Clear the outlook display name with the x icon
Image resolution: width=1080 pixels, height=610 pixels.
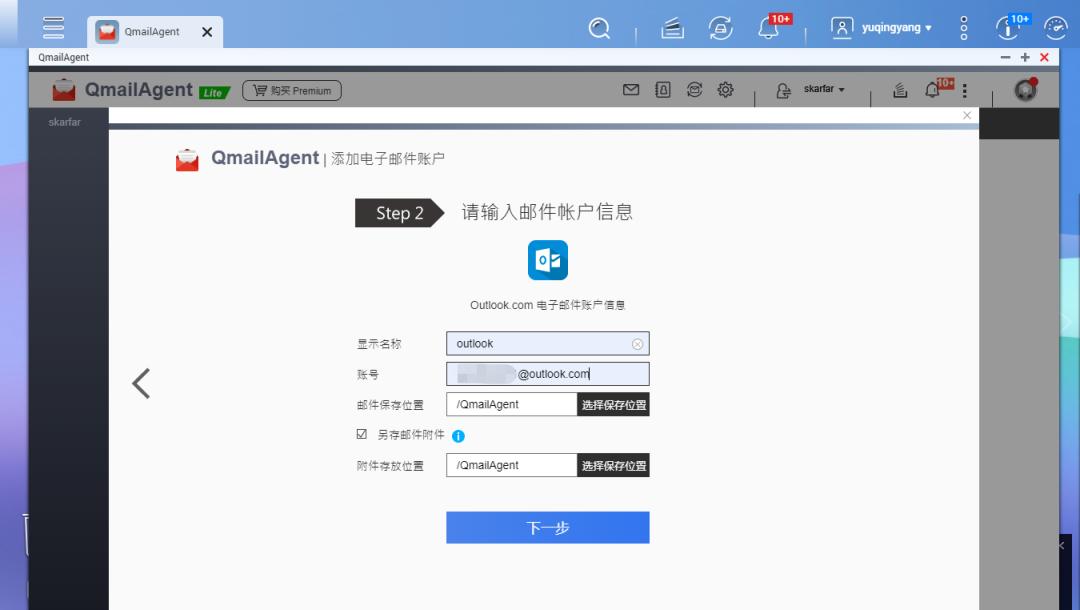[638, 343]
